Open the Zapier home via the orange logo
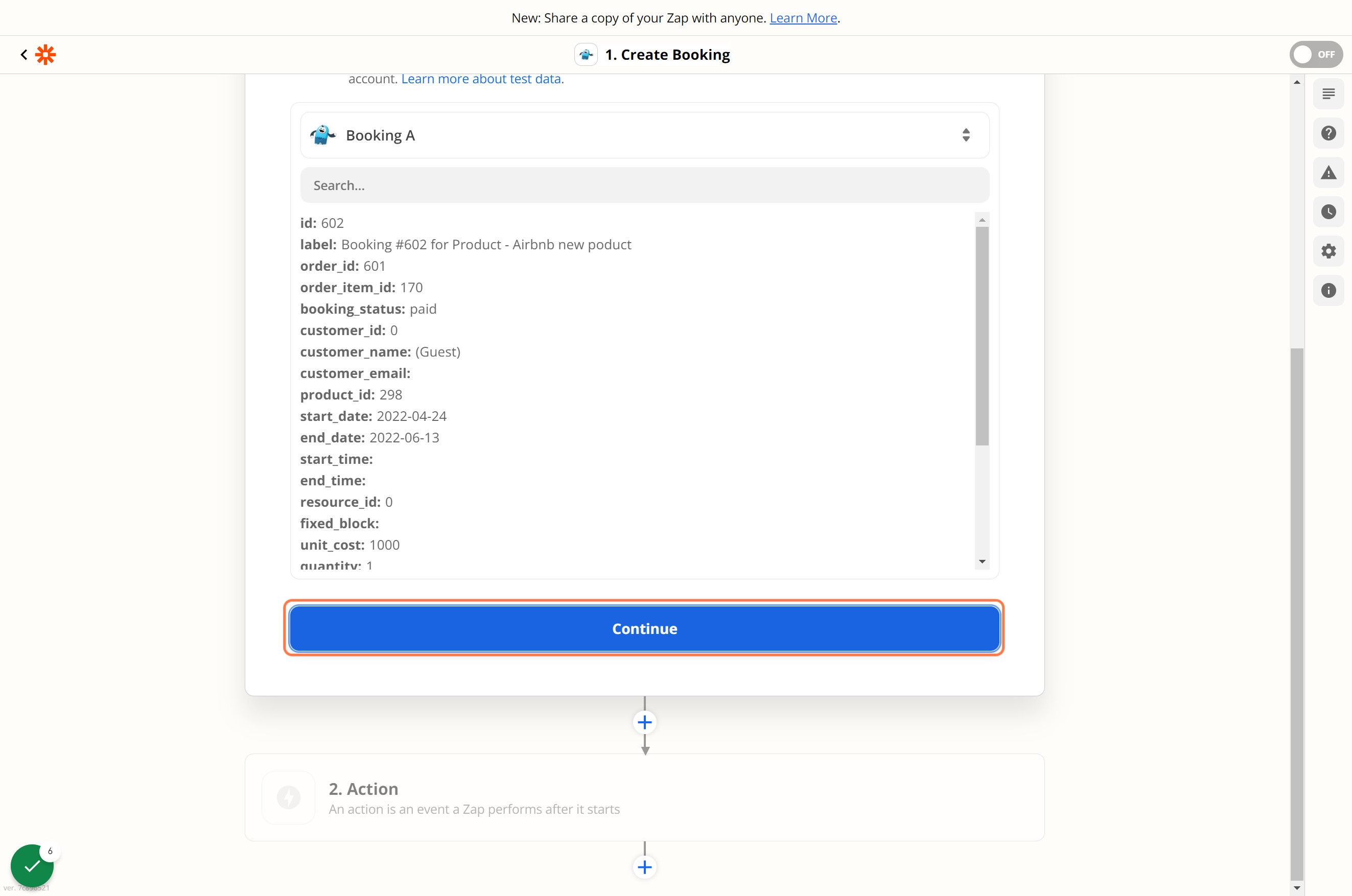1352x896 pixels. (45, 54)
